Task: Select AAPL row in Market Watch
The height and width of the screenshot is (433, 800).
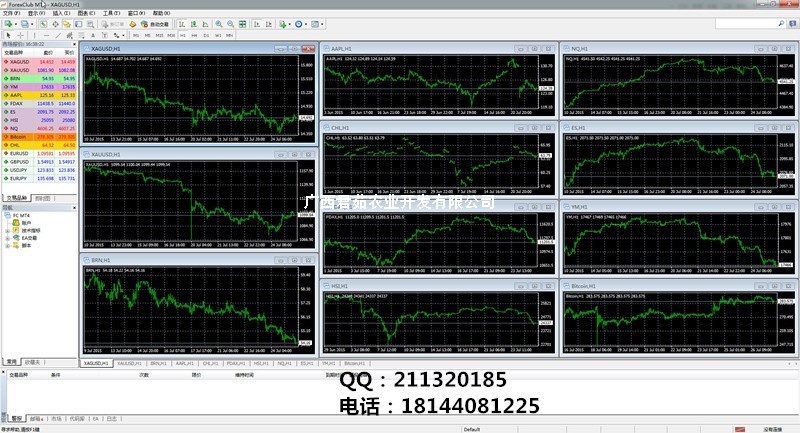Action: [x=39, y=95]
